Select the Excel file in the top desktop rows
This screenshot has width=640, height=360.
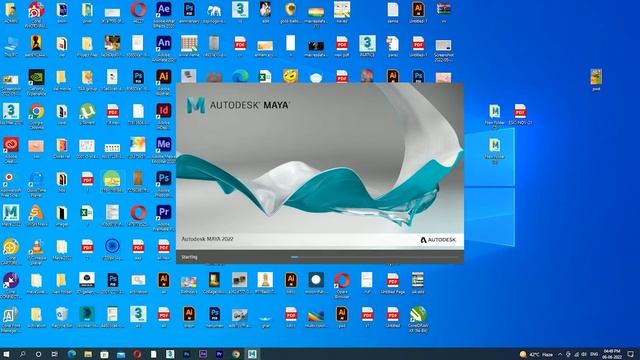[265, 76]
